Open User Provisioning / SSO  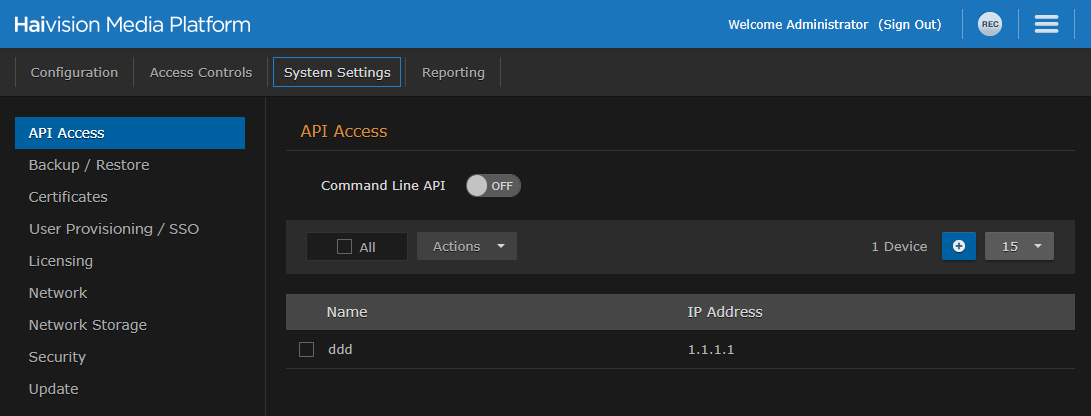pos(114,229)
